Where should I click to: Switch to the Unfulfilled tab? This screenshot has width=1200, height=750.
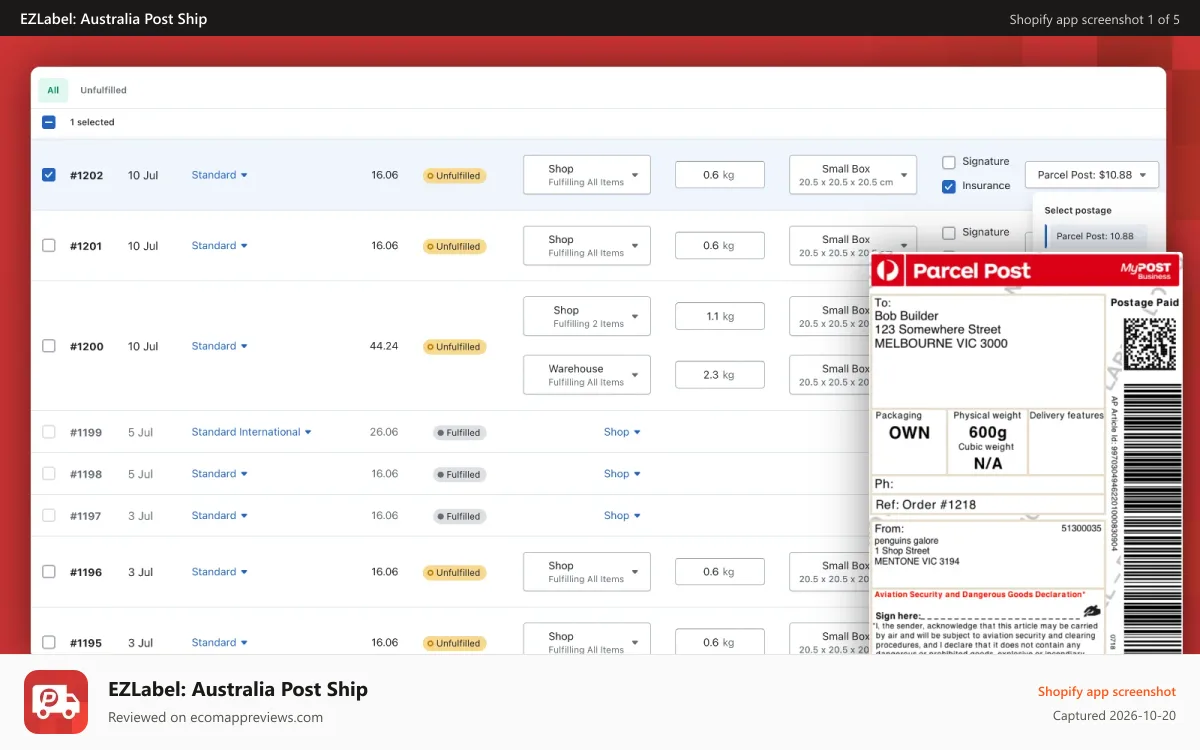coord(104,90)
